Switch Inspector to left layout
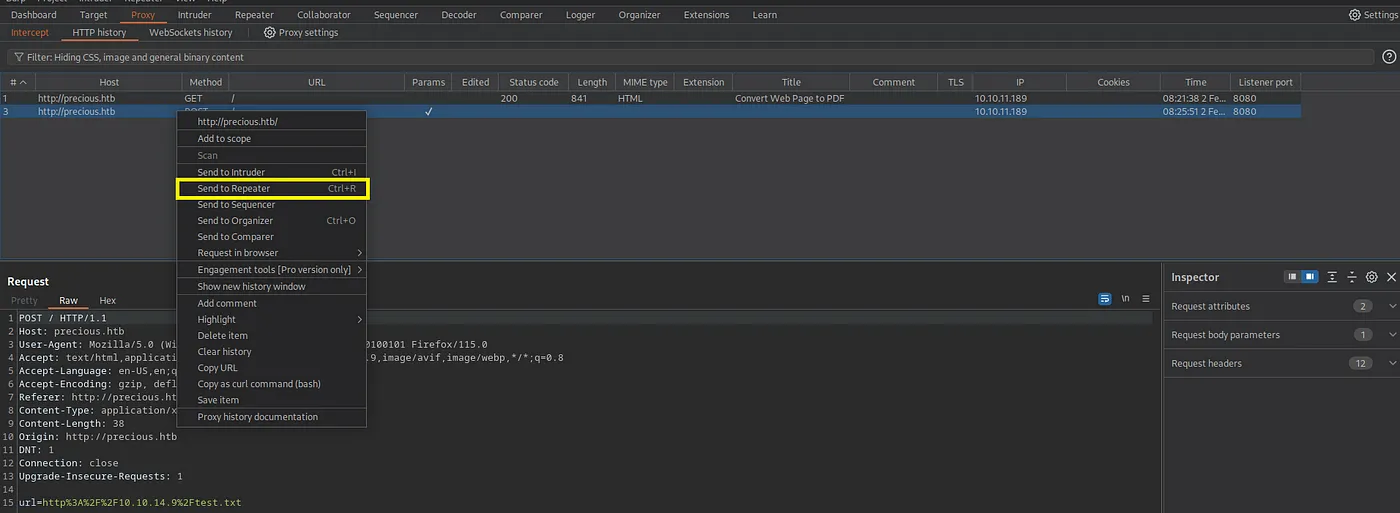The height and width of the screenshot is (513, 1400). click(x=1292, y=277)
